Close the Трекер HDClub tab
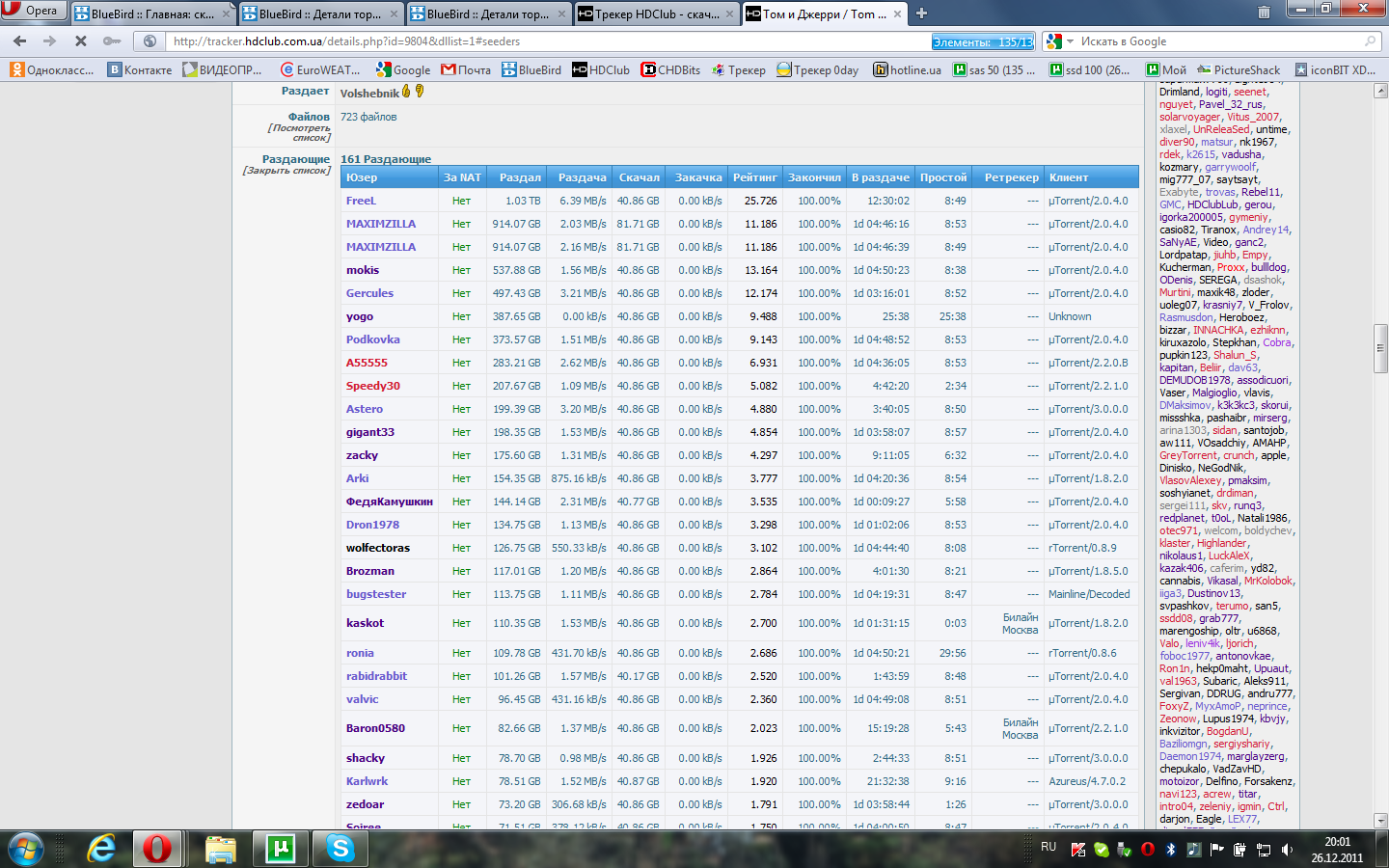 (729, 14)
